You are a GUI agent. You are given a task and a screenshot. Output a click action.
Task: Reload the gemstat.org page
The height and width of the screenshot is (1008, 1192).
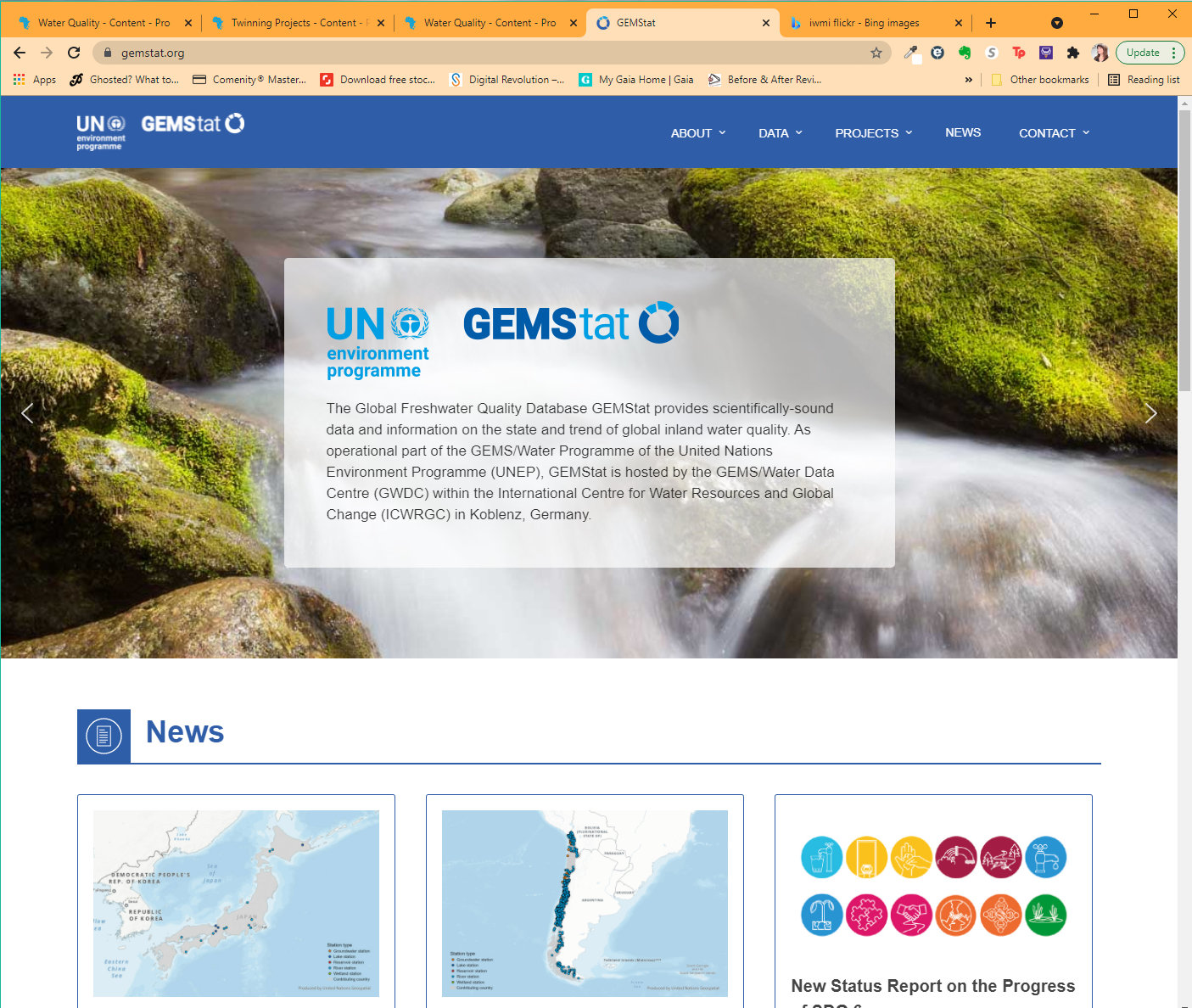point(74,53)
